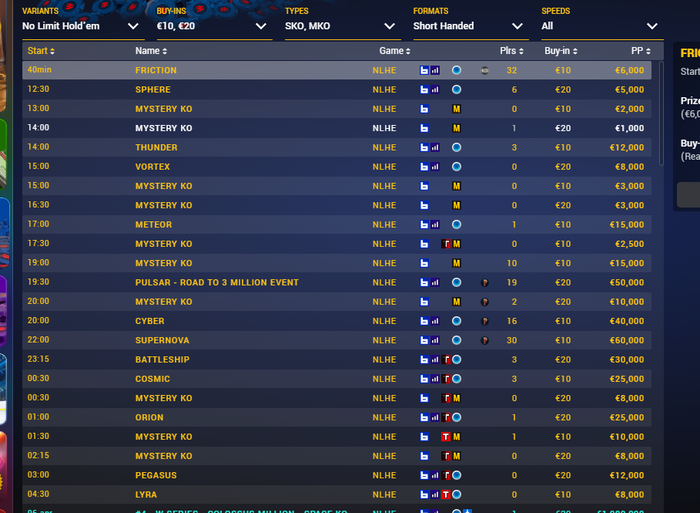700x513 pixels.
Task: Sort tournaments by Start column
Action: coord(41,51)
